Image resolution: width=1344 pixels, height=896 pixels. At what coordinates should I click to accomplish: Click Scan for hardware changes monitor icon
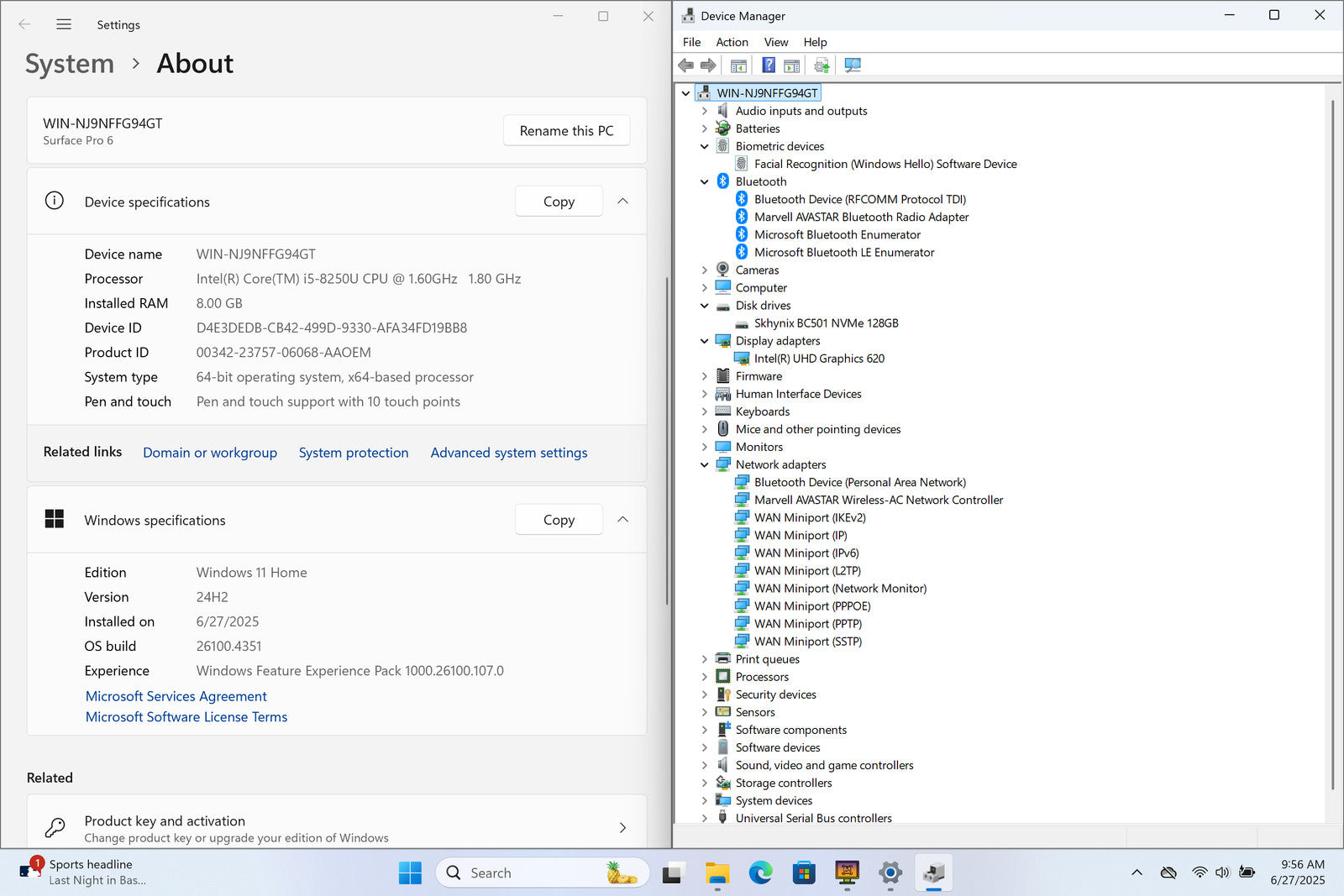pyautogui.click(x=853, y=65)
